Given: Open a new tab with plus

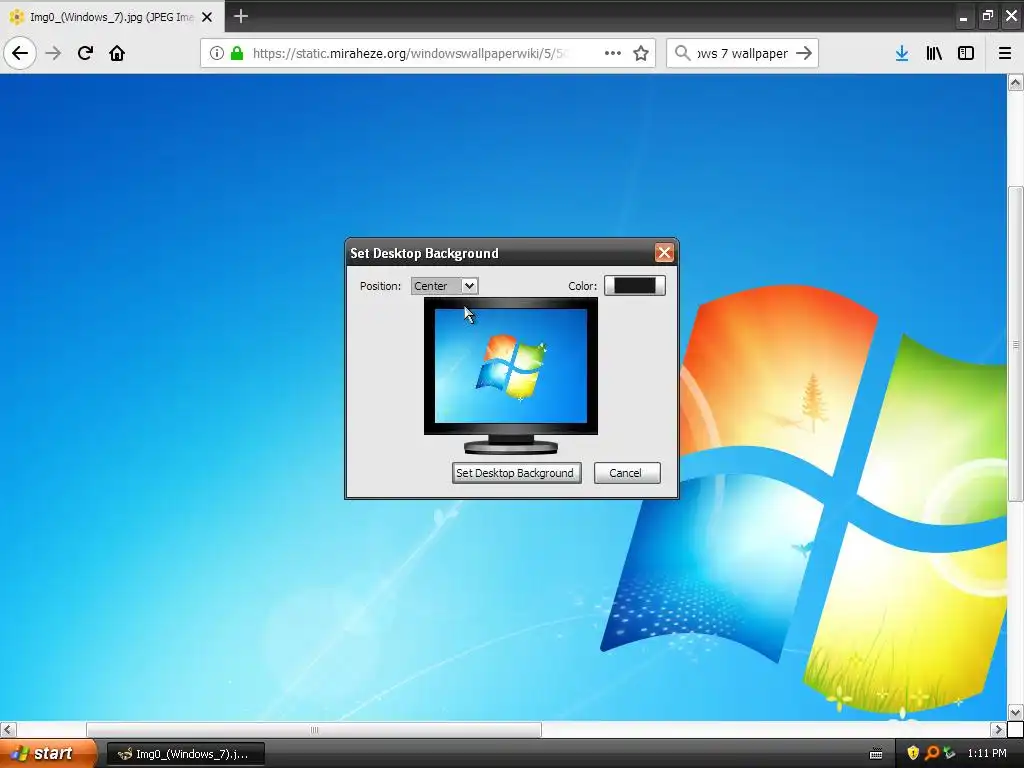Looking at the screenshot, I should point(240,16).
